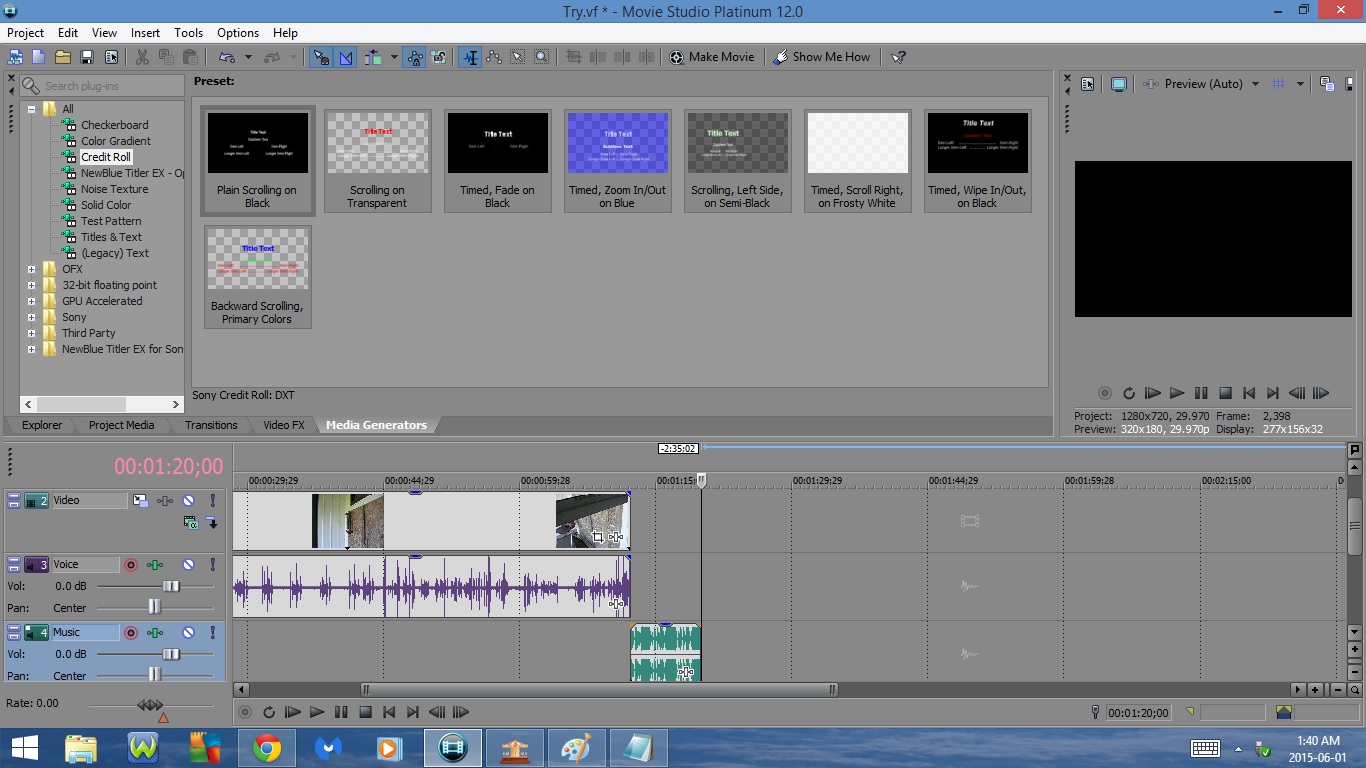Arm the Voice track for record
The width and height of the screenshot is (1366, 768).
tap(131, 565)
